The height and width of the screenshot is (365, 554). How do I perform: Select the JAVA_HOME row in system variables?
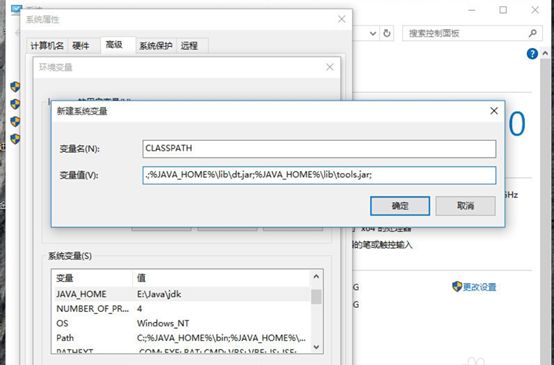pyautogui.click(x=182, y=294)
